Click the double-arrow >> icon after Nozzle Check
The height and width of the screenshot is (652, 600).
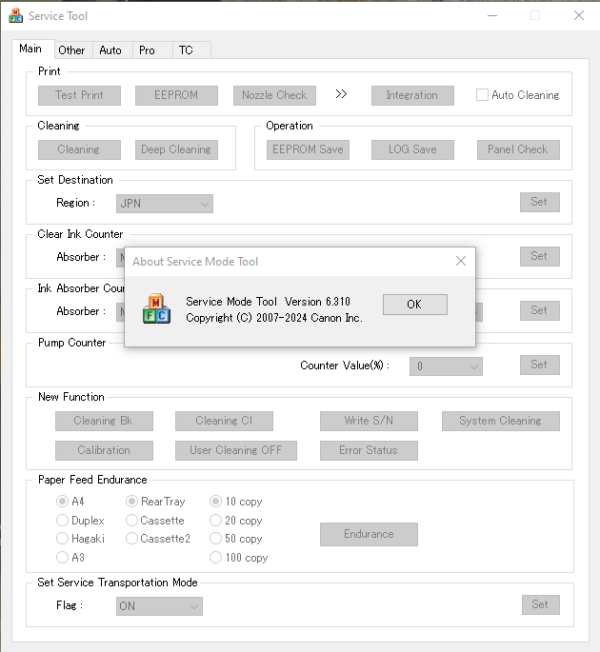(x=341, y=94)
